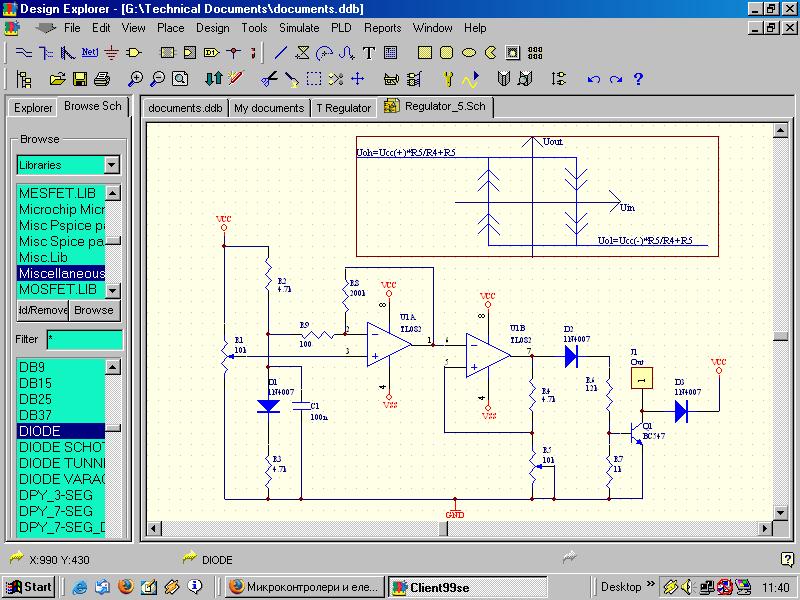Open the Libraries browse dropdown
The height and width of the screenshot is (600, 800).
[112, 165]
